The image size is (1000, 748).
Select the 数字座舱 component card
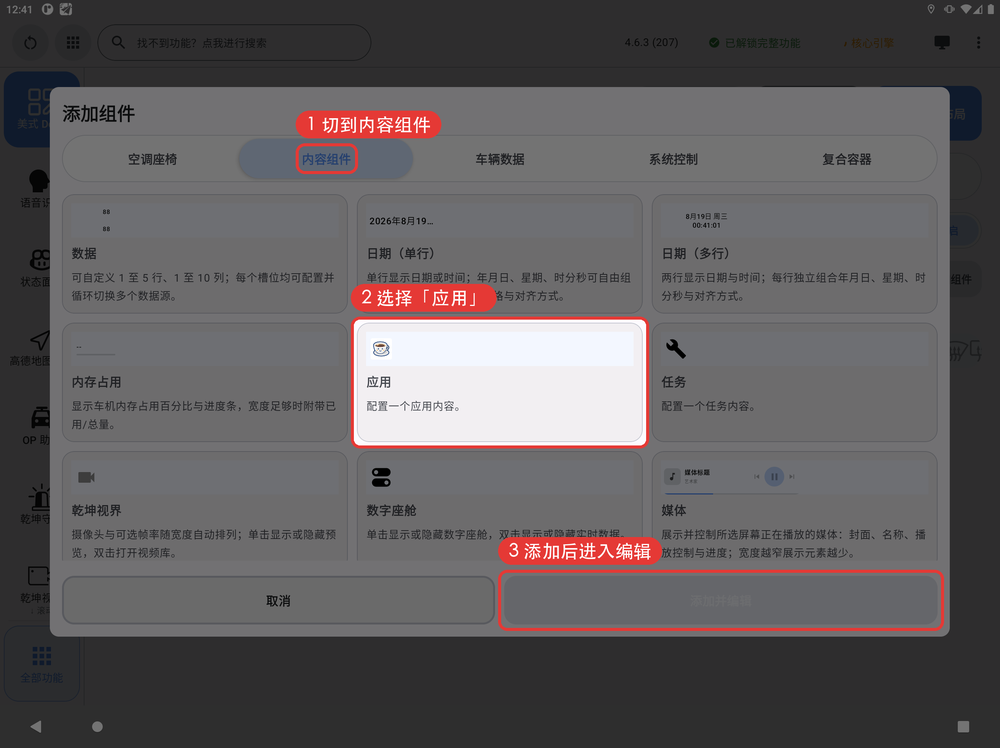(499, 506)
